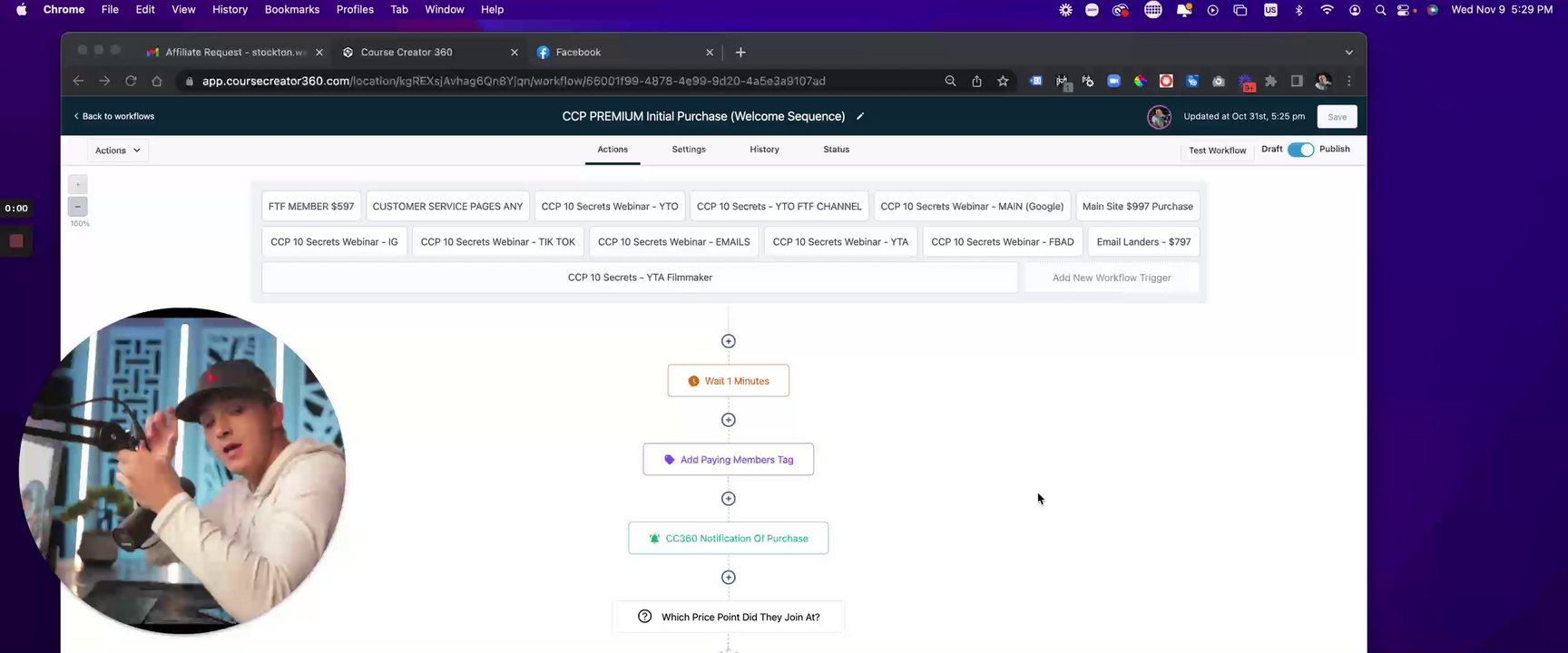Open Chrome extensions puzzle icon

tap(1270, 81)
